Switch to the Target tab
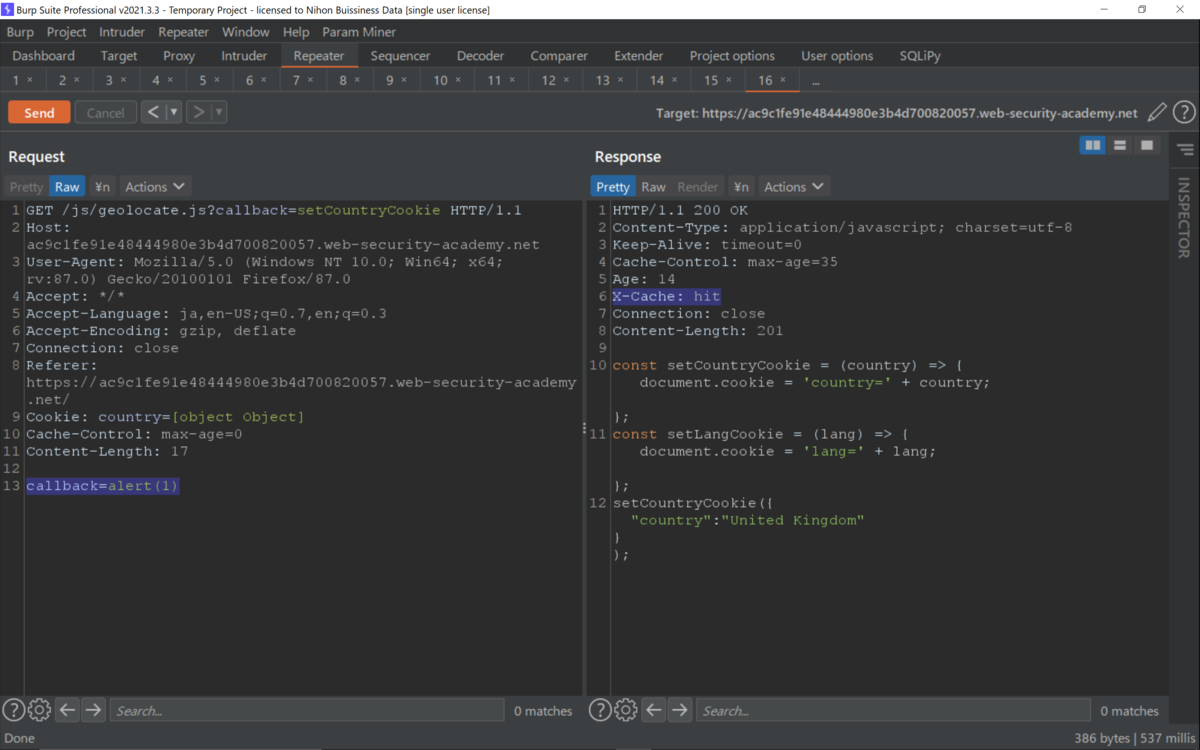 pyautogui.click(x=119, y=56)
